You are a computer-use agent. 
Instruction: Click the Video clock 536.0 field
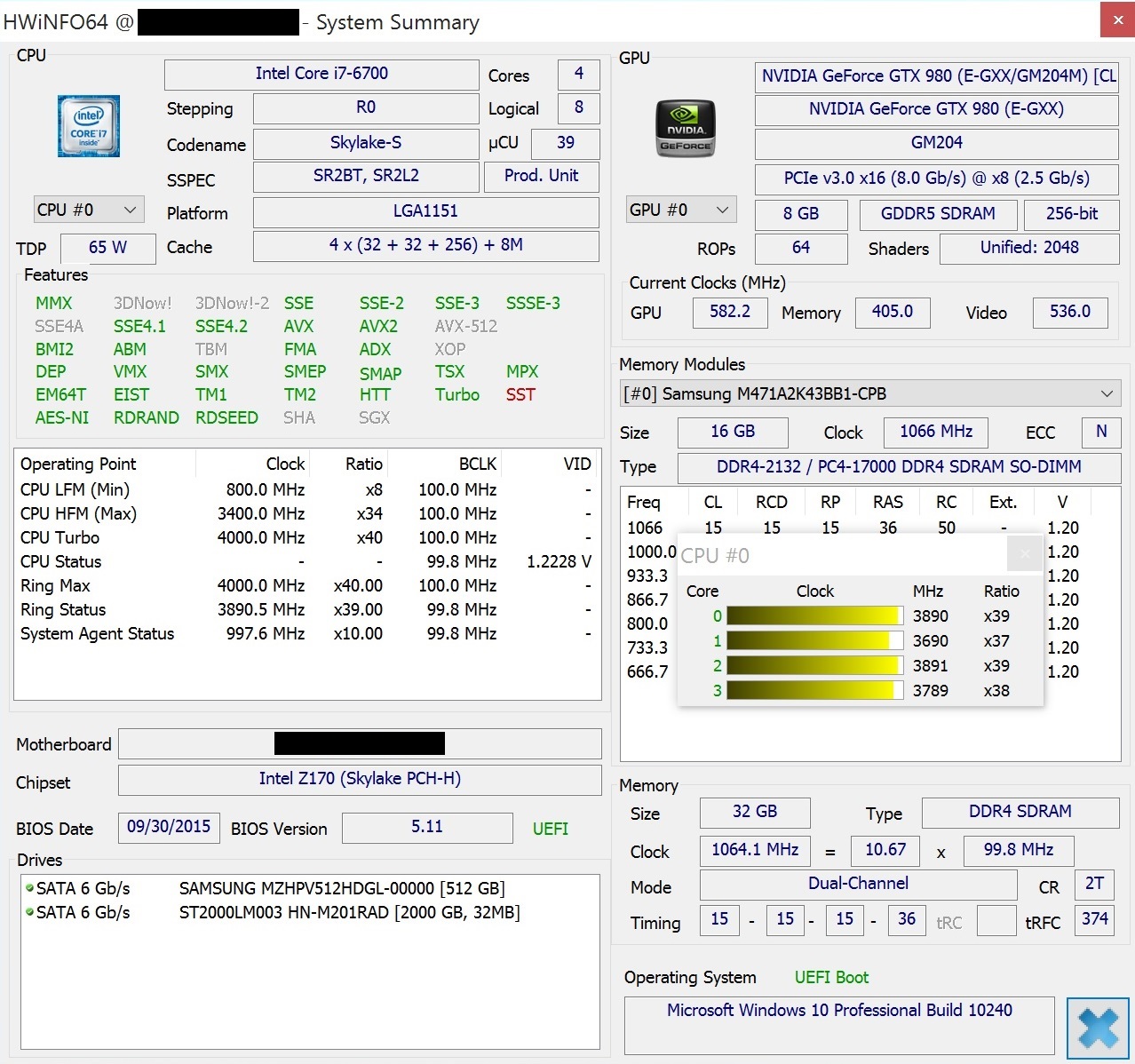pos(1070,313)
